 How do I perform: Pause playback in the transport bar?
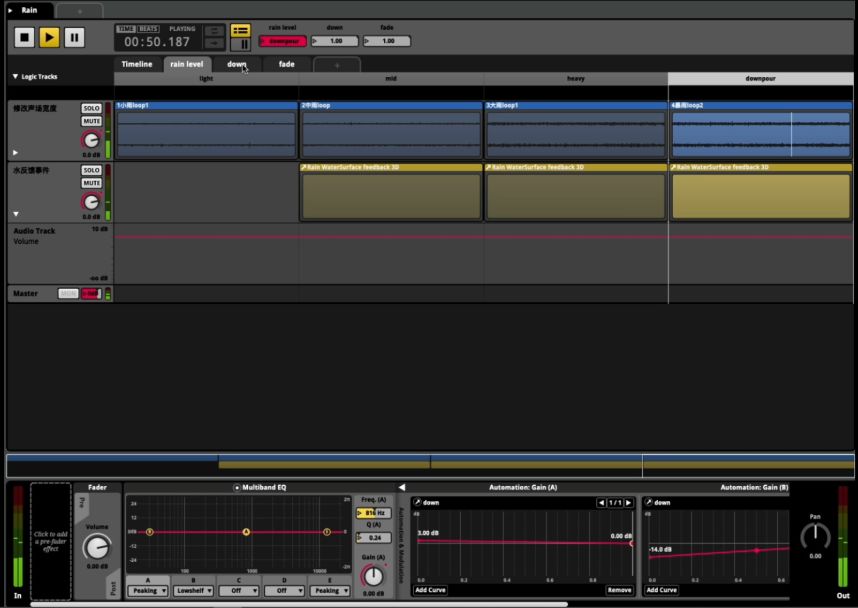coord(74,38)
